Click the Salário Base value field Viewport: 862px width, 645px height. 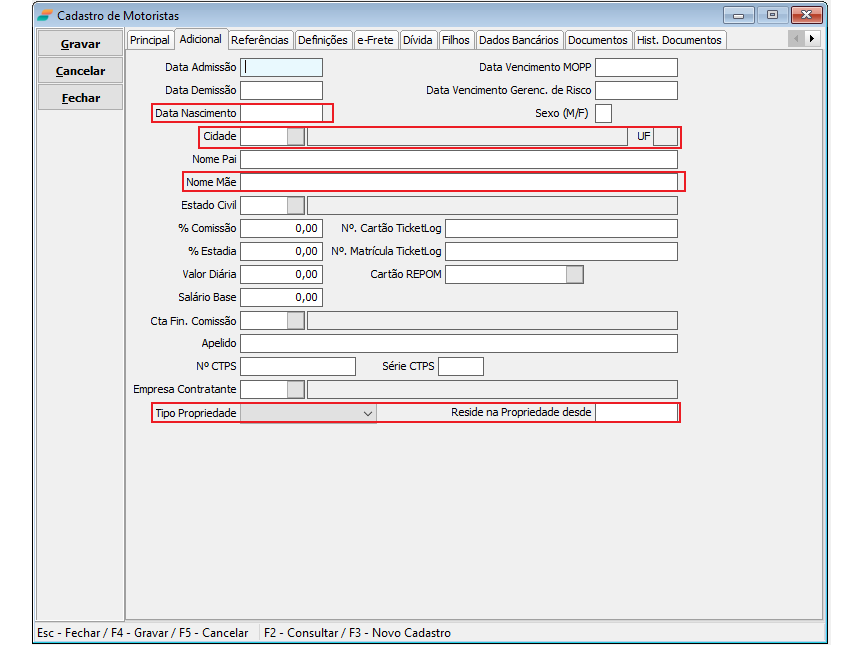point(282,297)
